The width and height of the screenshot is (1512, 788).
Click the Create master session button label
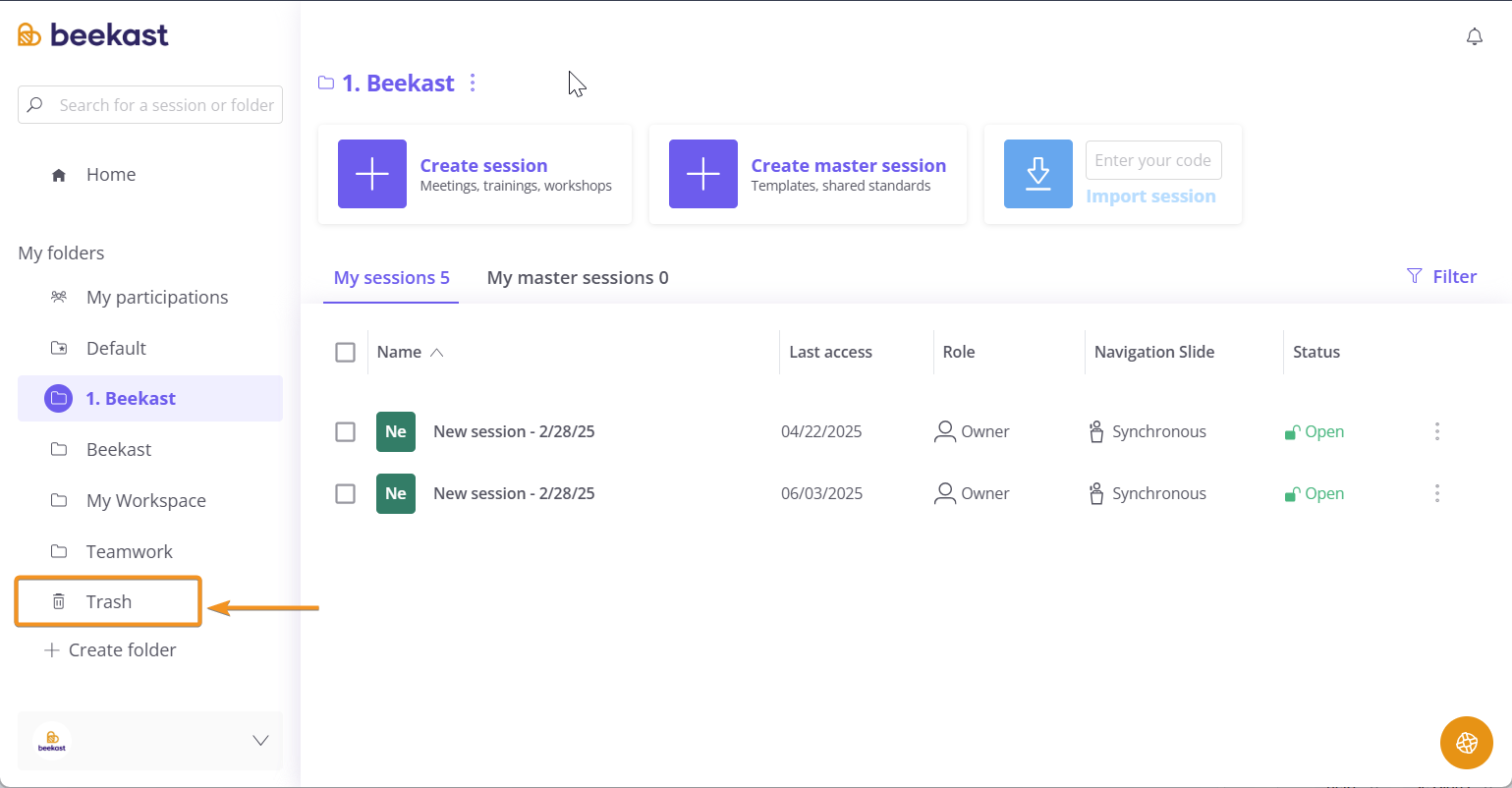[x=849, y=165]
